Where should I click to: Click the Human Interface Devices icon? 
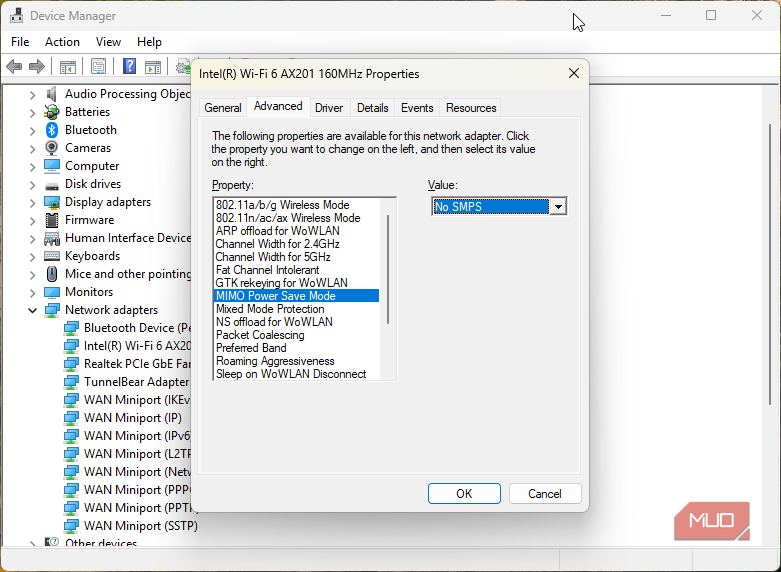pos(52,239)
